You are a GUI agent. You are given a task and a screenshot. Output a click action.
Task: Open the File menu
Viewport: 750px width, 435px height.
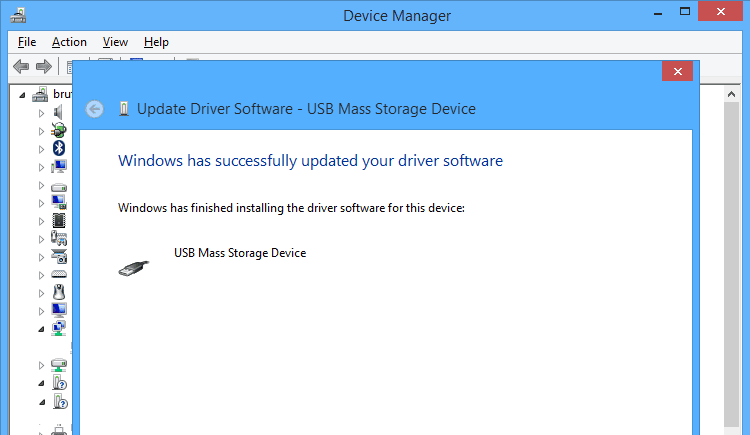point(27,42)
